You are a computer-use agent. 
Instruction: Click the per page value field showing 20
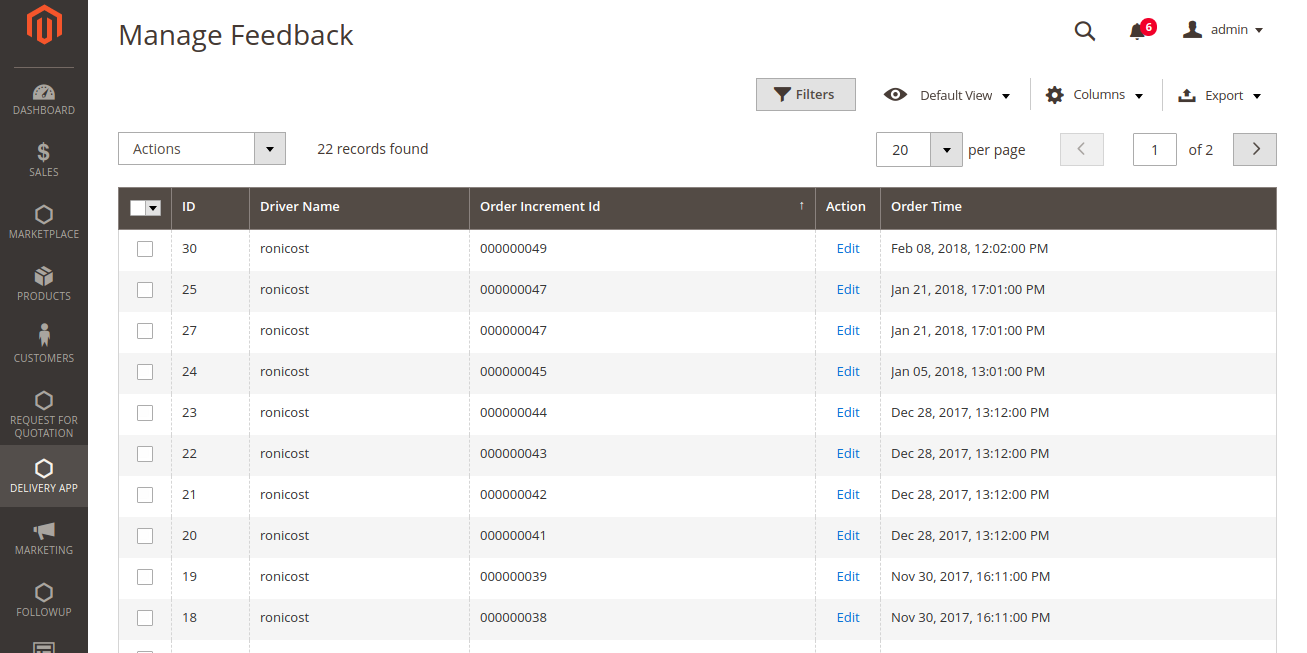pos(903,150)
